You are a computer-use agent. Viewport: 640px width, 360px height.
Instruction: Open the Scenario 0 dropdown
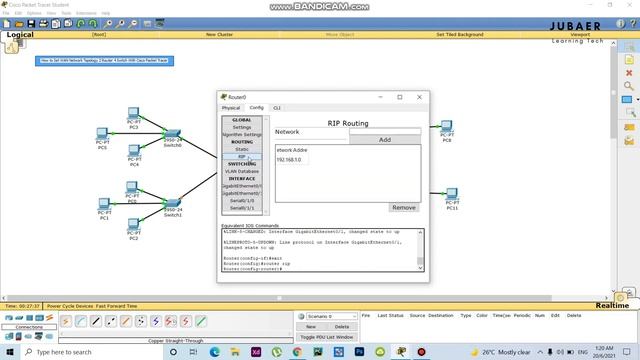pyautogui.click(x=331, y=316)
